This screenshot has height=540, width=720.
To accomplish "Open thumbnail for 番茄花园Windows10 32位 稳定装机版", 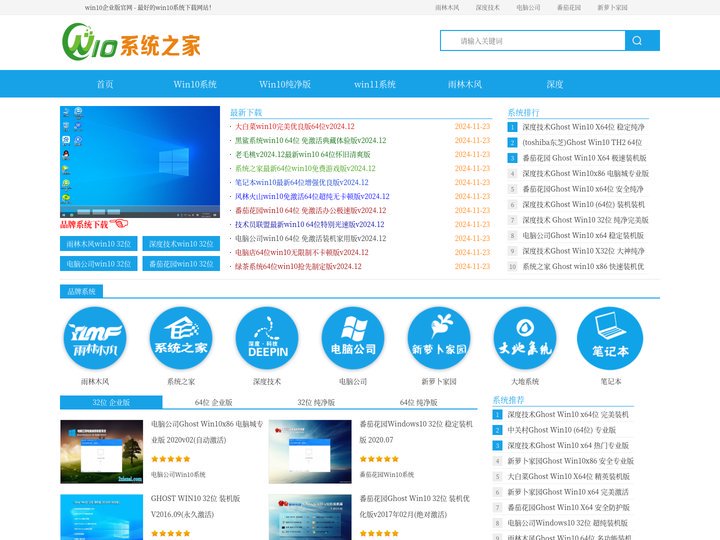I will [310, 452].
